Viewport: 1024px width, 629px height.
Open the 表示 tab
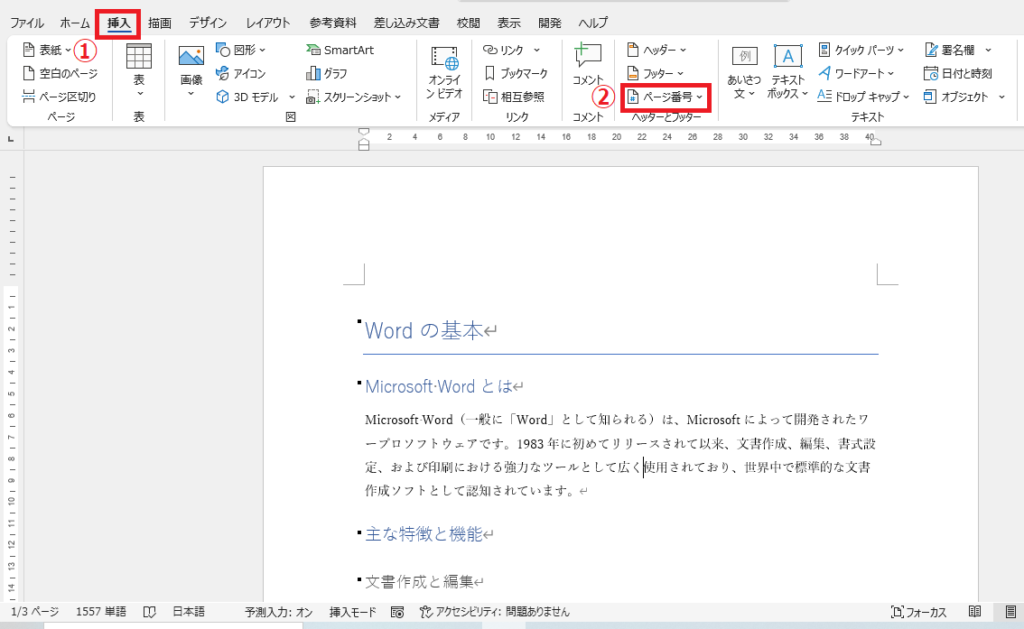coord(509,23)
